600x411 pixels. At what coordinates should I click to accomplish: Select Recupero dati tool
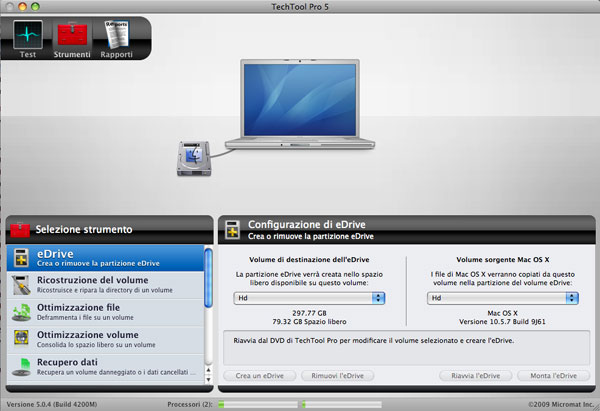click(x=105, y=367)
